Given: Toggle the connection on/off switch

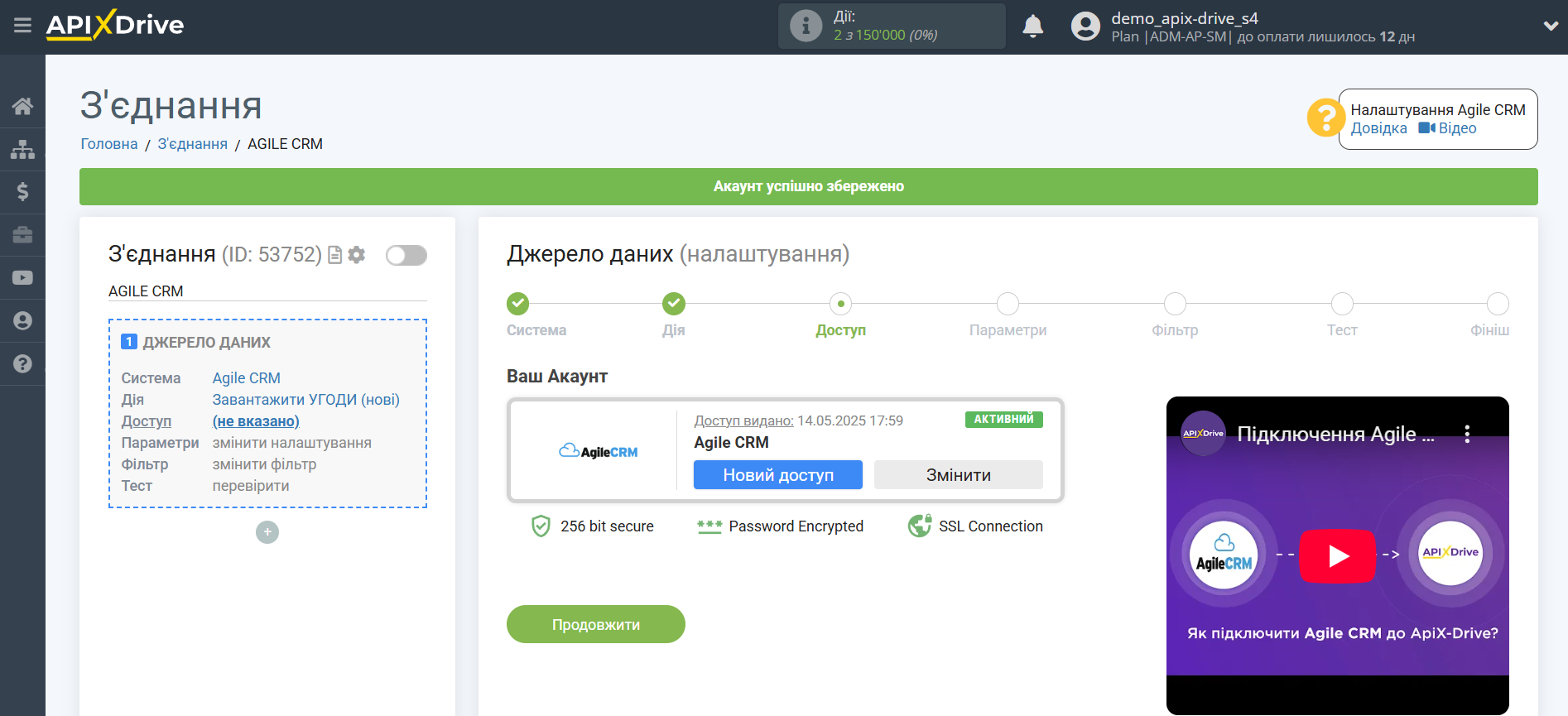Looking at the screenshot, I should tap(406, 255).
